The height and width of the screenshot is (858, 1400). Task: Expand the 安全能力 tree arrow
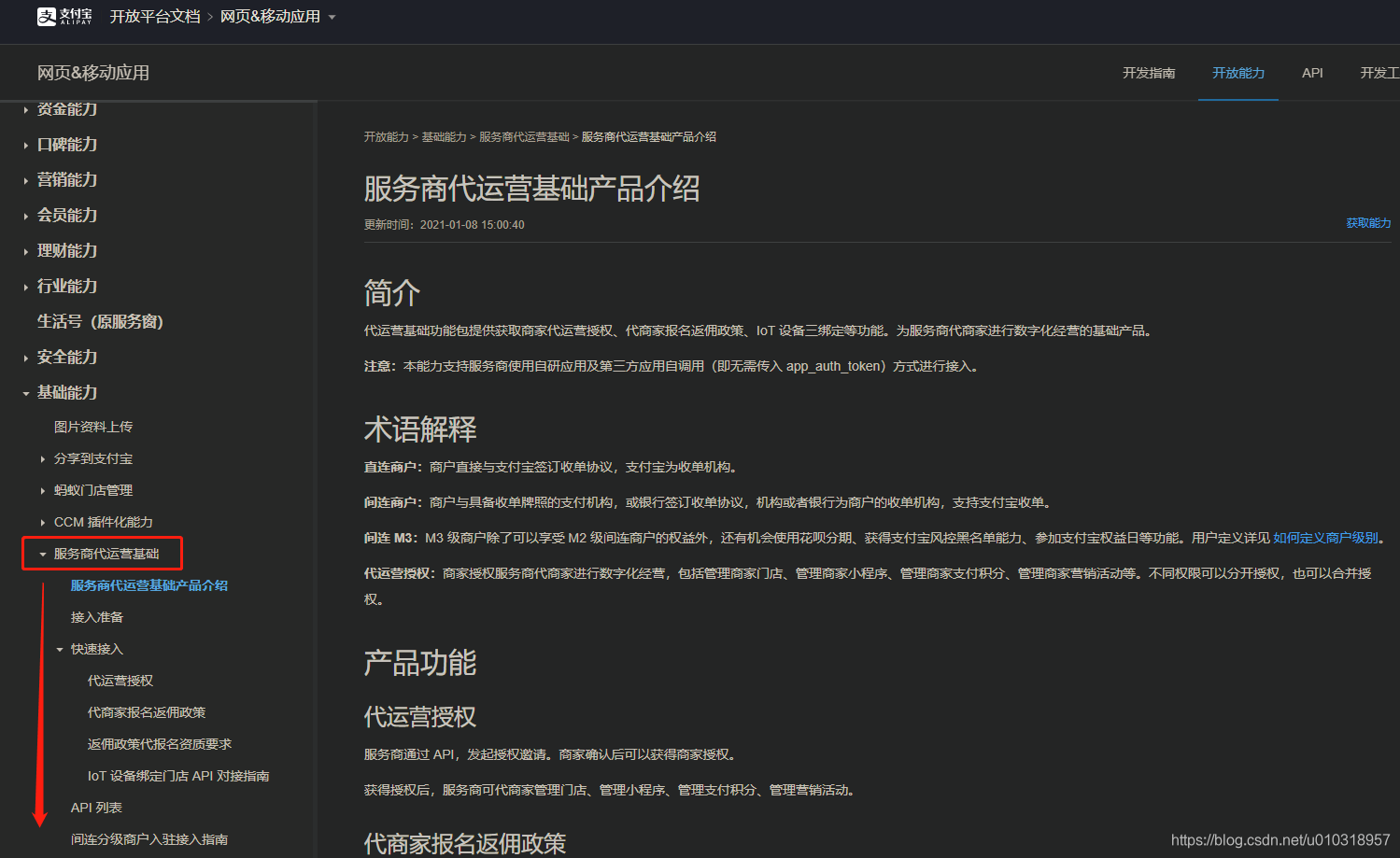pos(25,358)
